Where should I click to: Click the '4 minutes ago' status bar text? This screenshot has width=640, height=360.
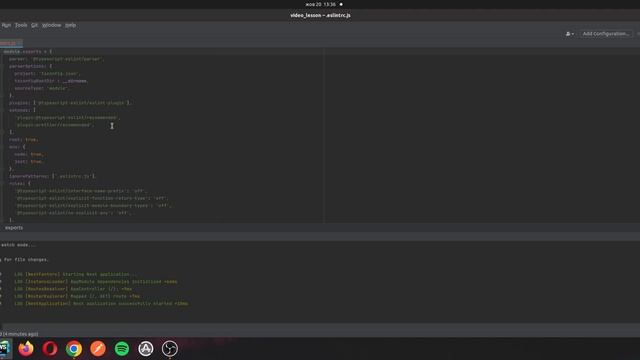tap(20, 334)
